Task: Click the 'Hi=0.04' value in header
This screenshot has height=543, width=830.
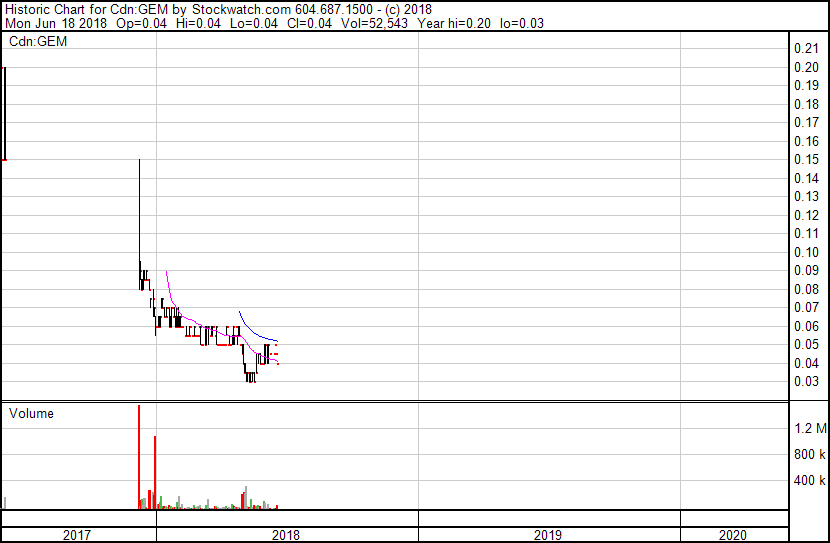Action: click(199, 23)
